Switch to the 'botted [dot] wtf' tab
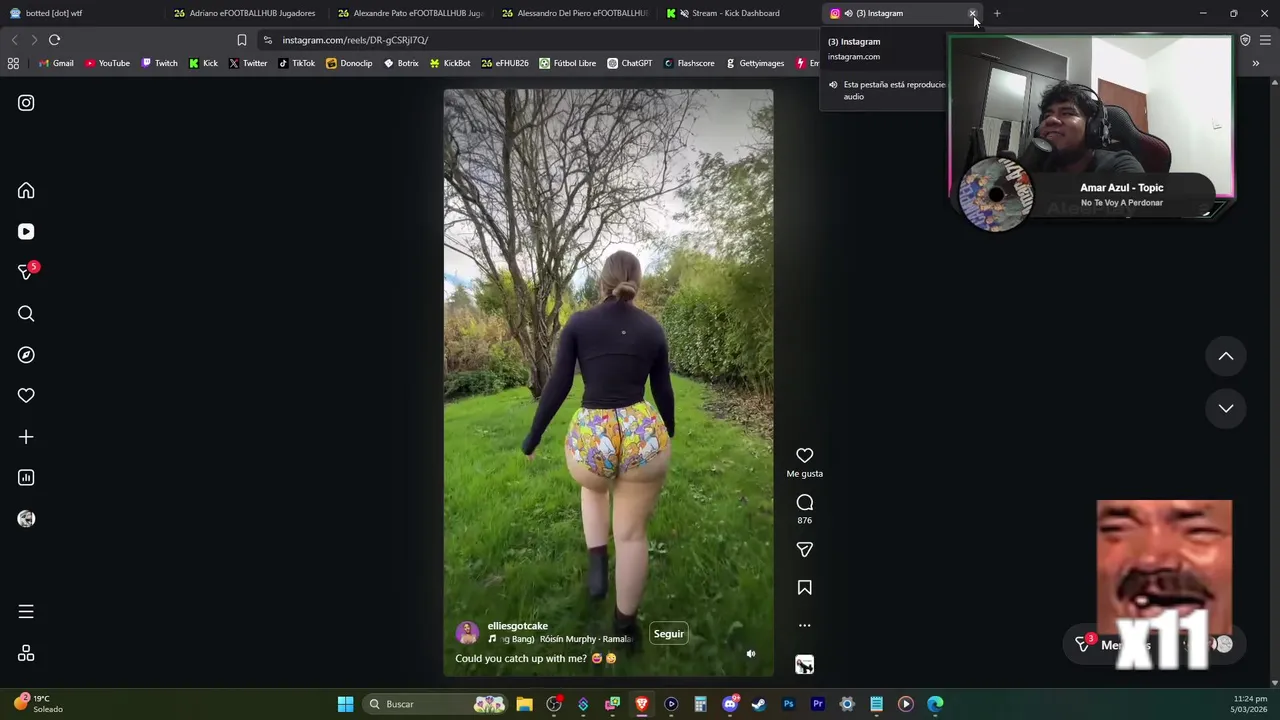Screen dimensions: 1280x720 pyautogui.click(x=80, y=13)
